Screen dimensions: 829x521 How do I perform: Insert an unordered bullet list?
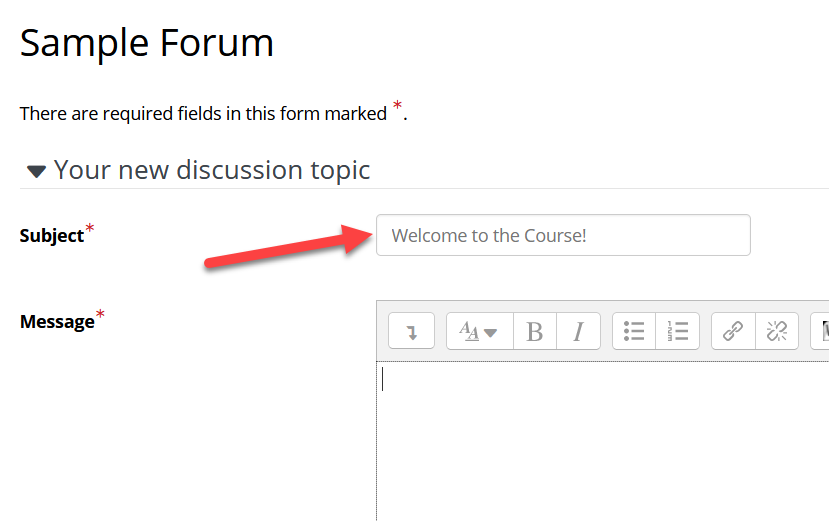coord(634,331)
